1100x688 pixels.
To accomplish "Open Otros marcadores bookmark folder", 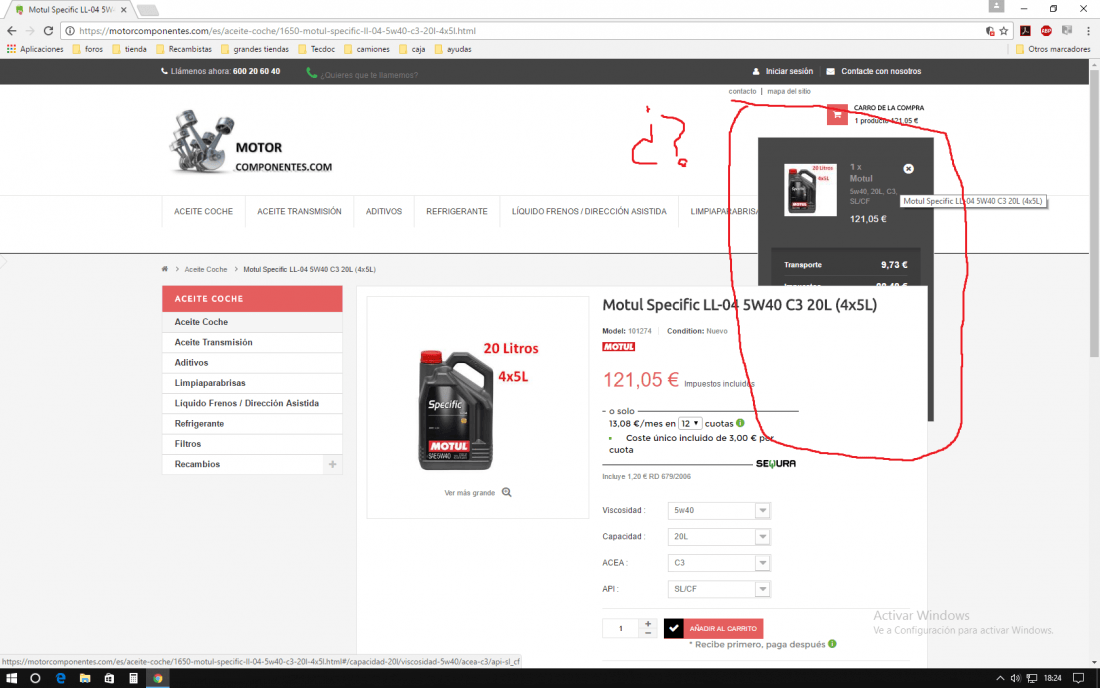I will 1053,49.
